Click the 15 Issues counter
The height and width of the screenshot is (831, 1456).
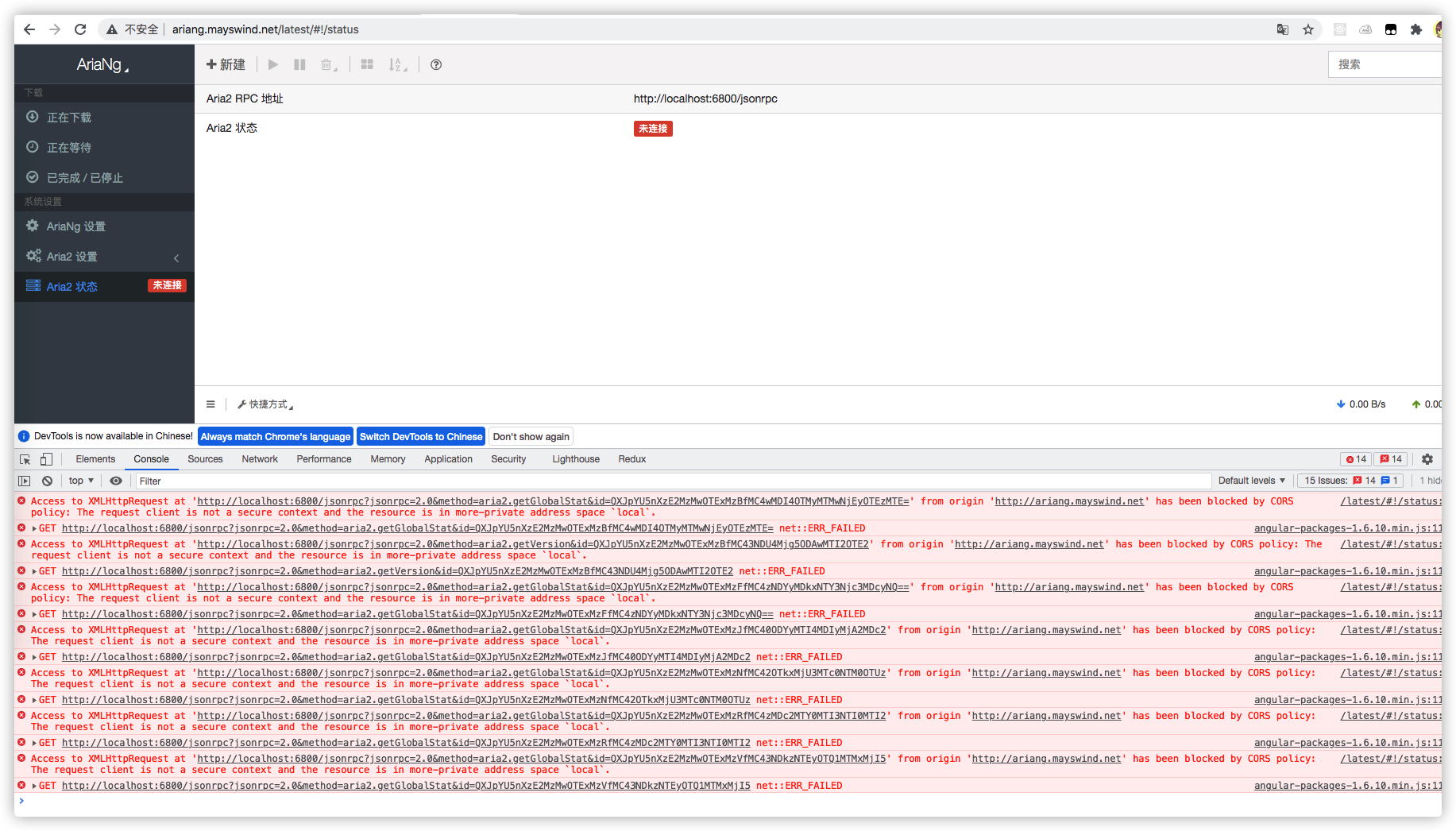click(x=1351, y=481)
